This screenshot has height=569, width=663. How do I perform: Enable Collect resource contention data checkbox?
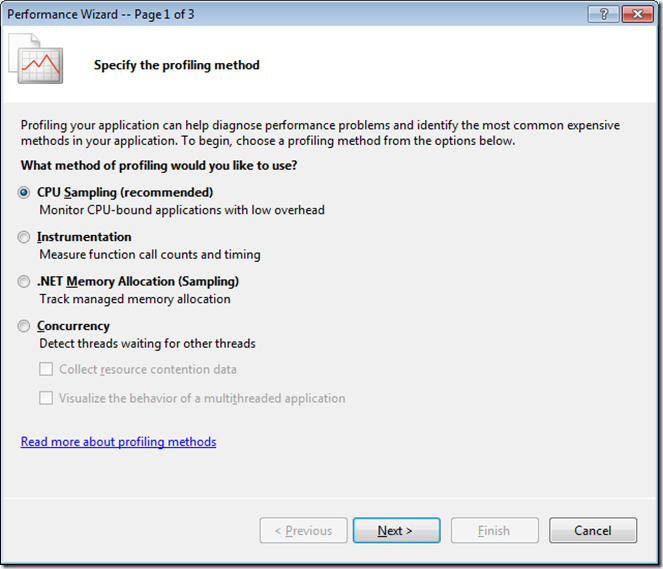pyautogui.click(x=46, y=370)
